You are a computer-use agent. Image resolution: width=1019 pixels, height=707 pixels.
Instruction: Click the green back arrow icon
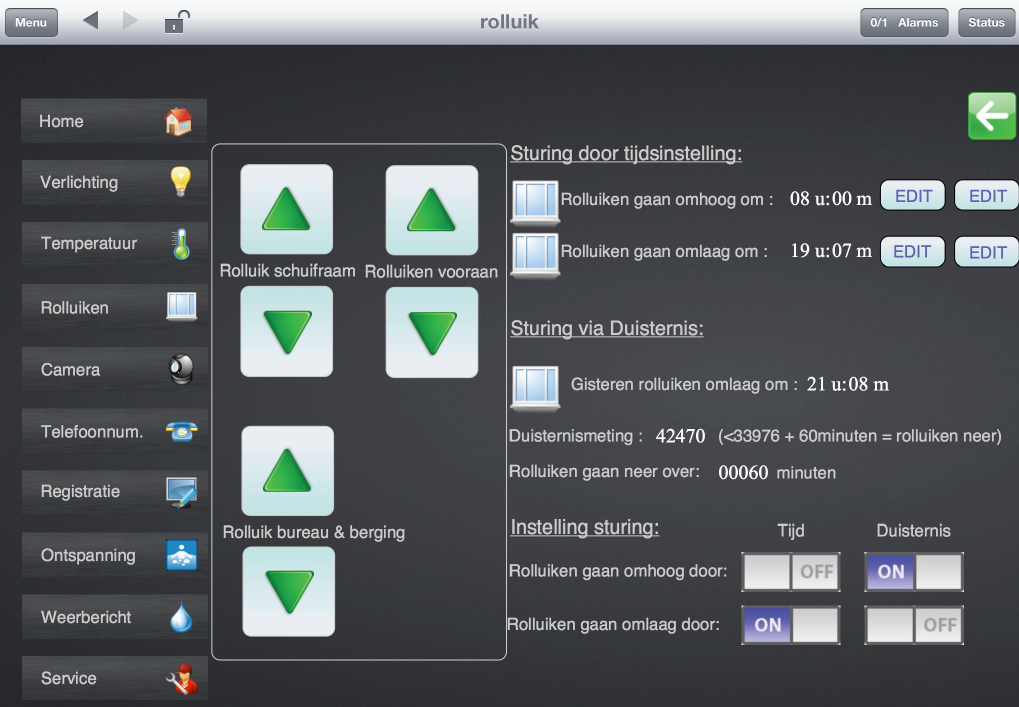tap(992, 116)
